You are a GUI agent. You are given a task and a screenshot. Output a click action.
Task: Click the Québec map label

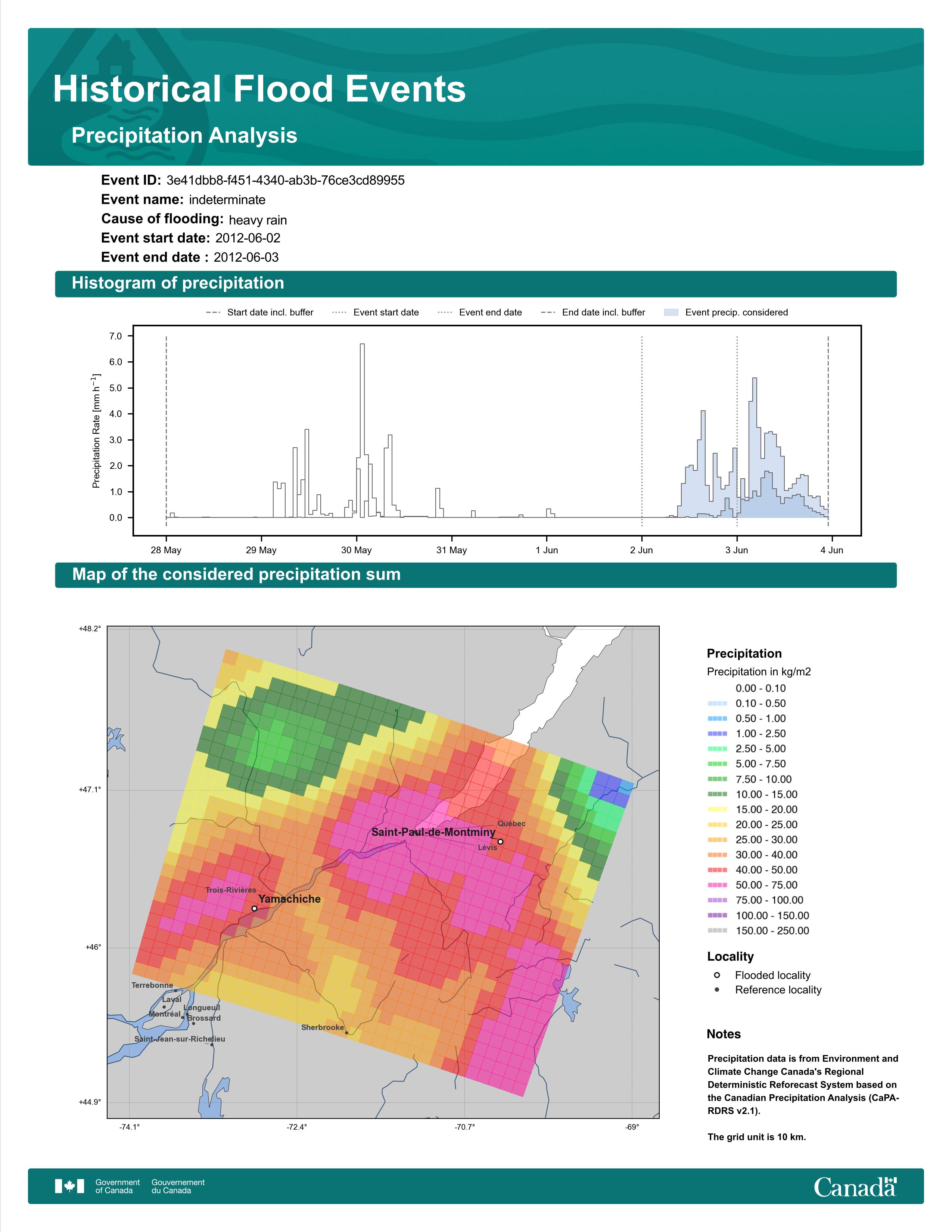pyautogui.click(x=511, y=824)
